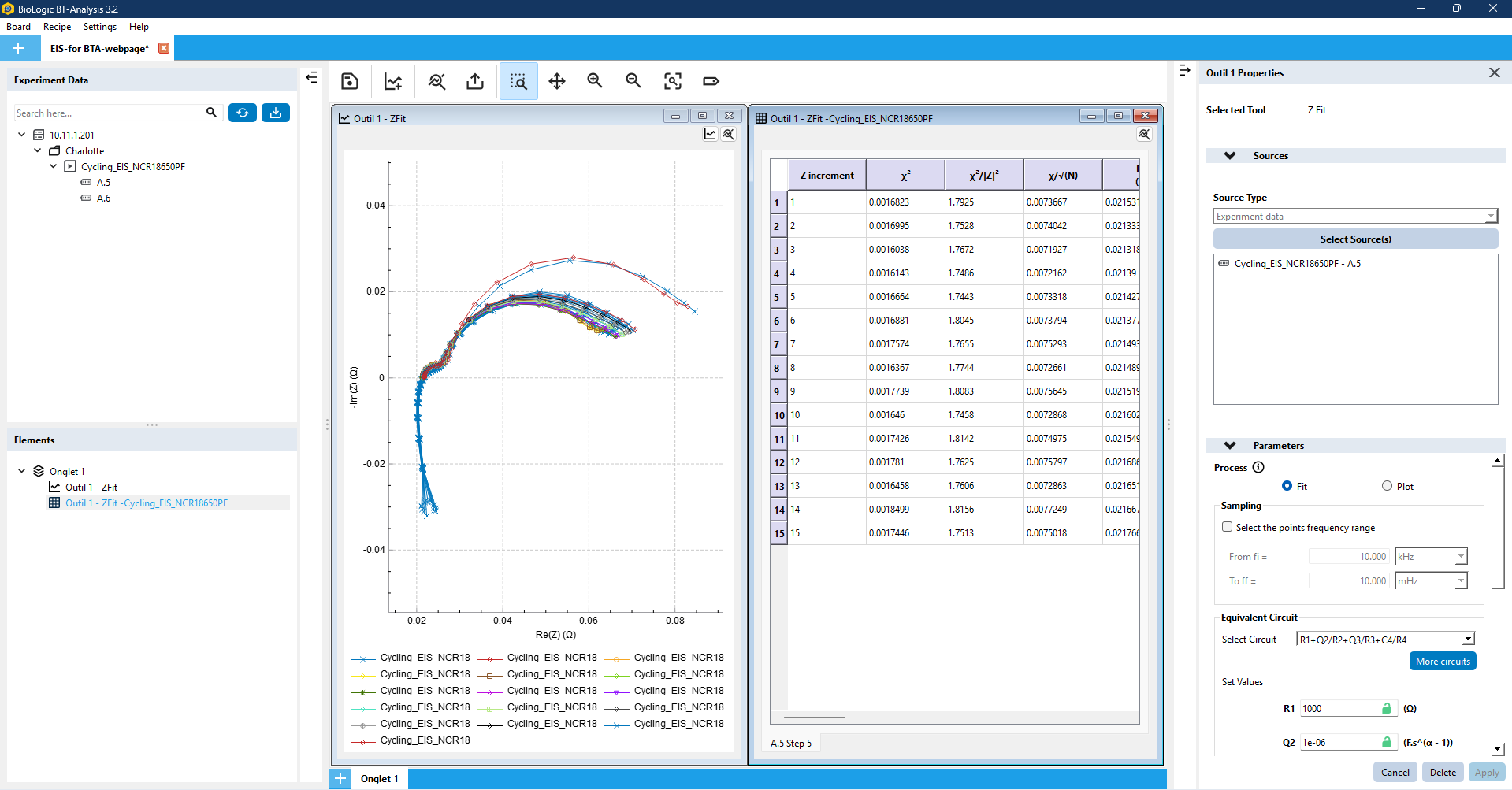This screenshot has width=1512, height=790.
Task: Click the More circuits button
Action: point(1442,662)
